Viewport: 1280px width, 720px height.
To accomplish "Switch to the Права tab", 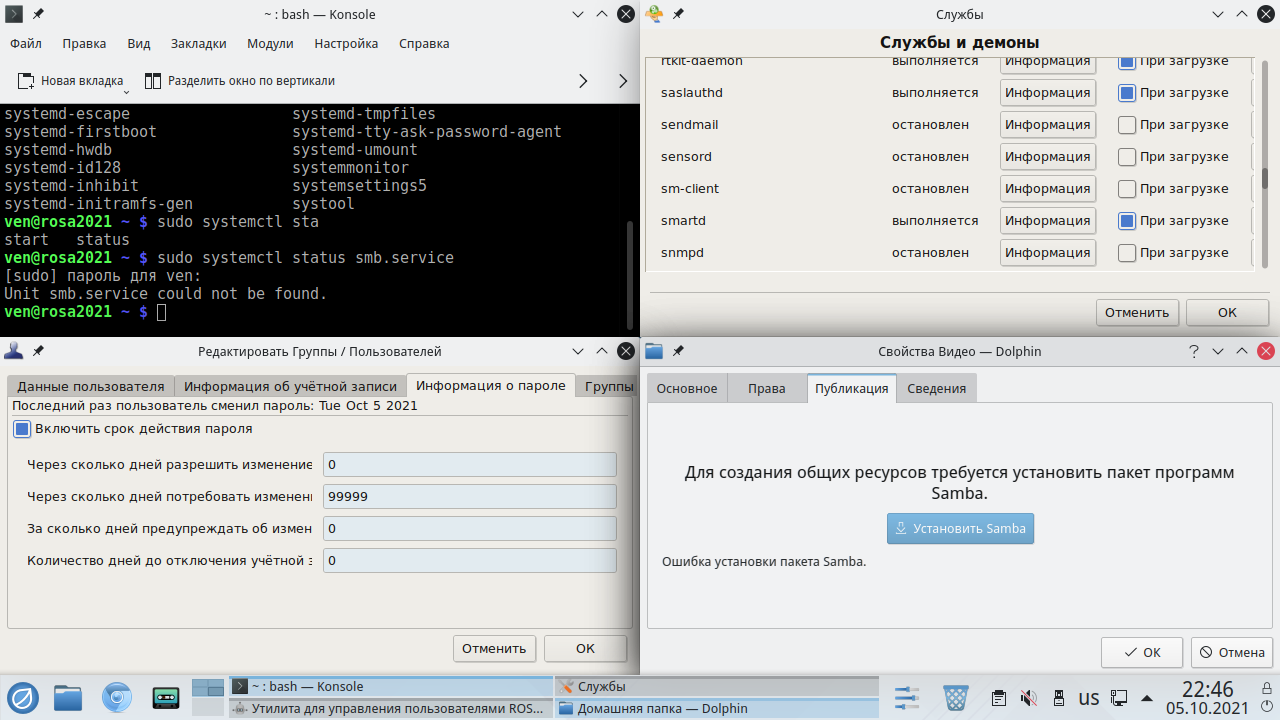I will pyautogui.click(x=766, y=389).
